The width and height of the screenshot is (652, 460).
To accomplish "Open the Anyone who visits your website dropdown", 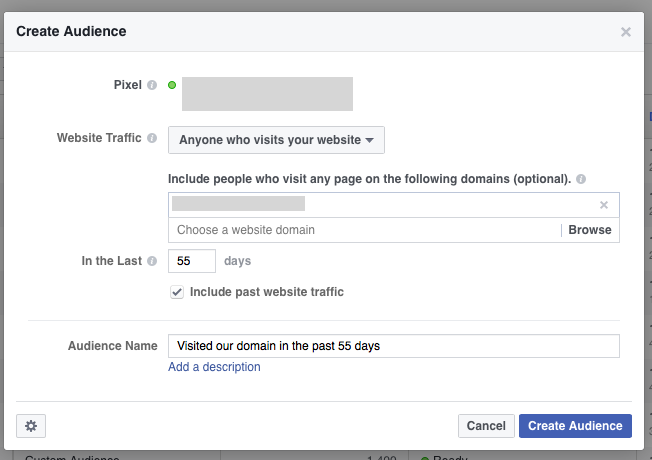I will pos(276,140).
